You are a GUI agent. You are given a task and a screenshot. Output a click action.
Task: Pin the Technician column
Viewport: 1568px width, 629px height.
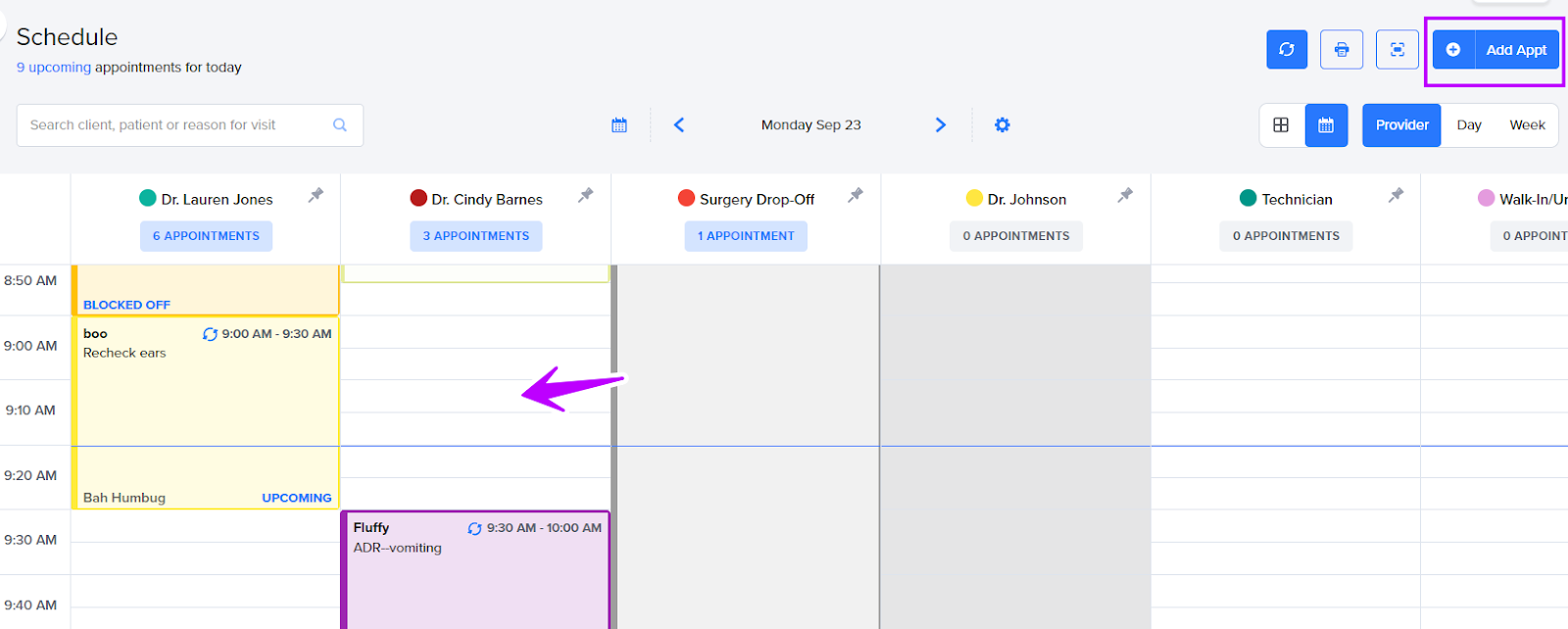(1396, 196)
